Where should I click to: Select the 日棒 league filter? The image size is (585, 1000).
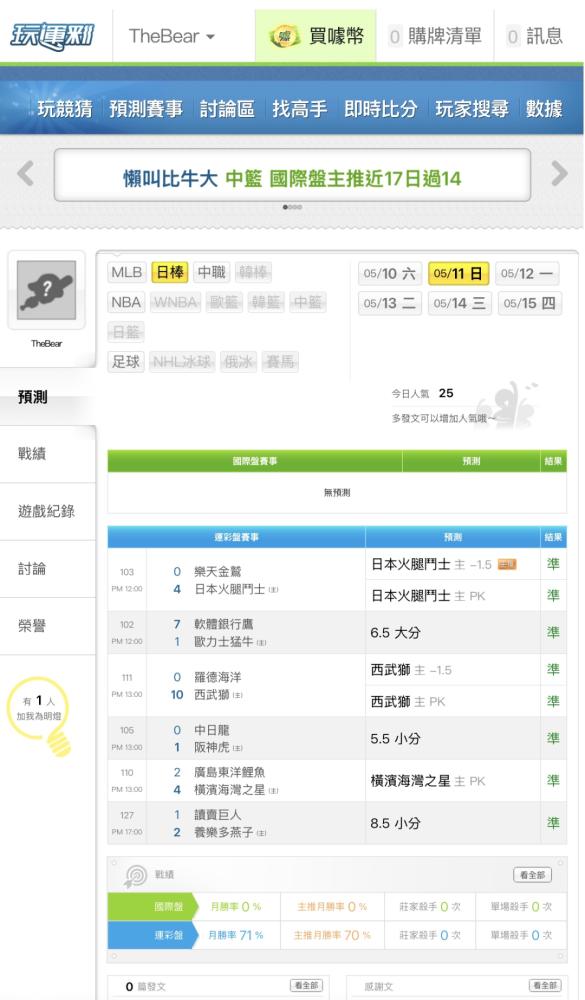[x=170, y=272]
